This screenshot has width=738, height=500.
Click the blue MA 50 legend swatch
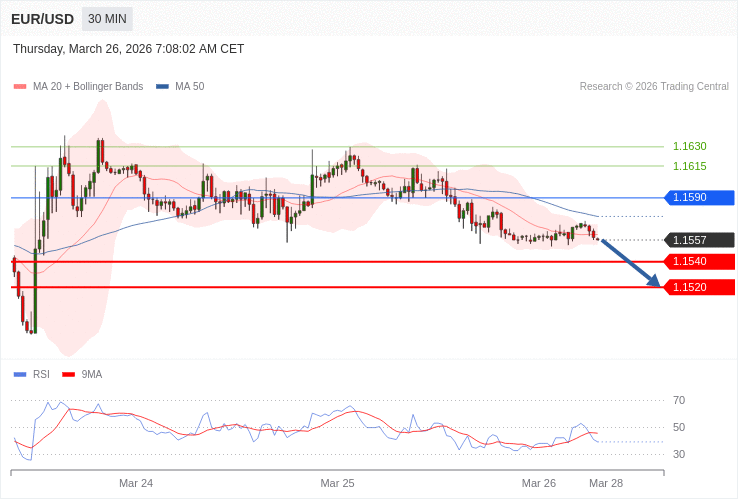[x=162, y=87]
